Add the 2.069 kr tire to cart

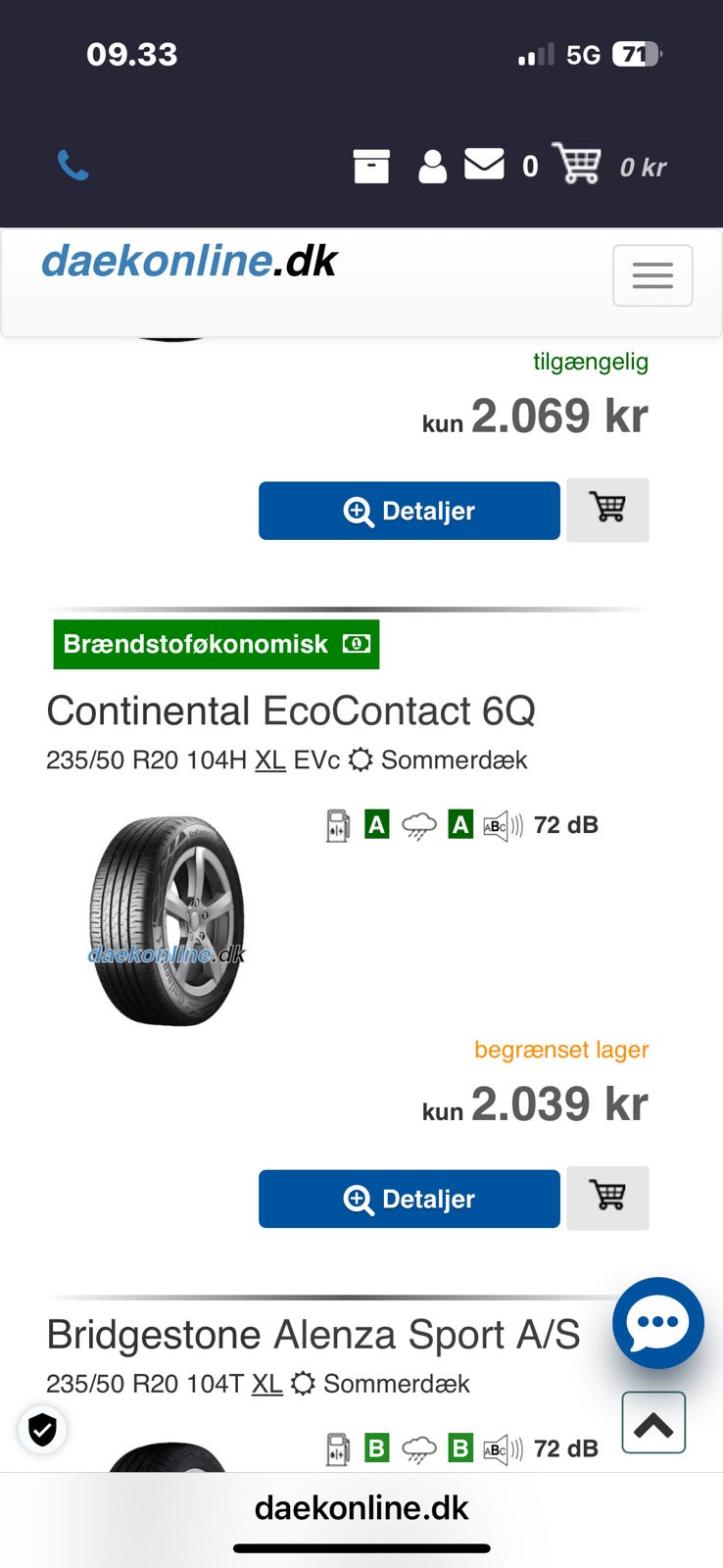point(607,510)
